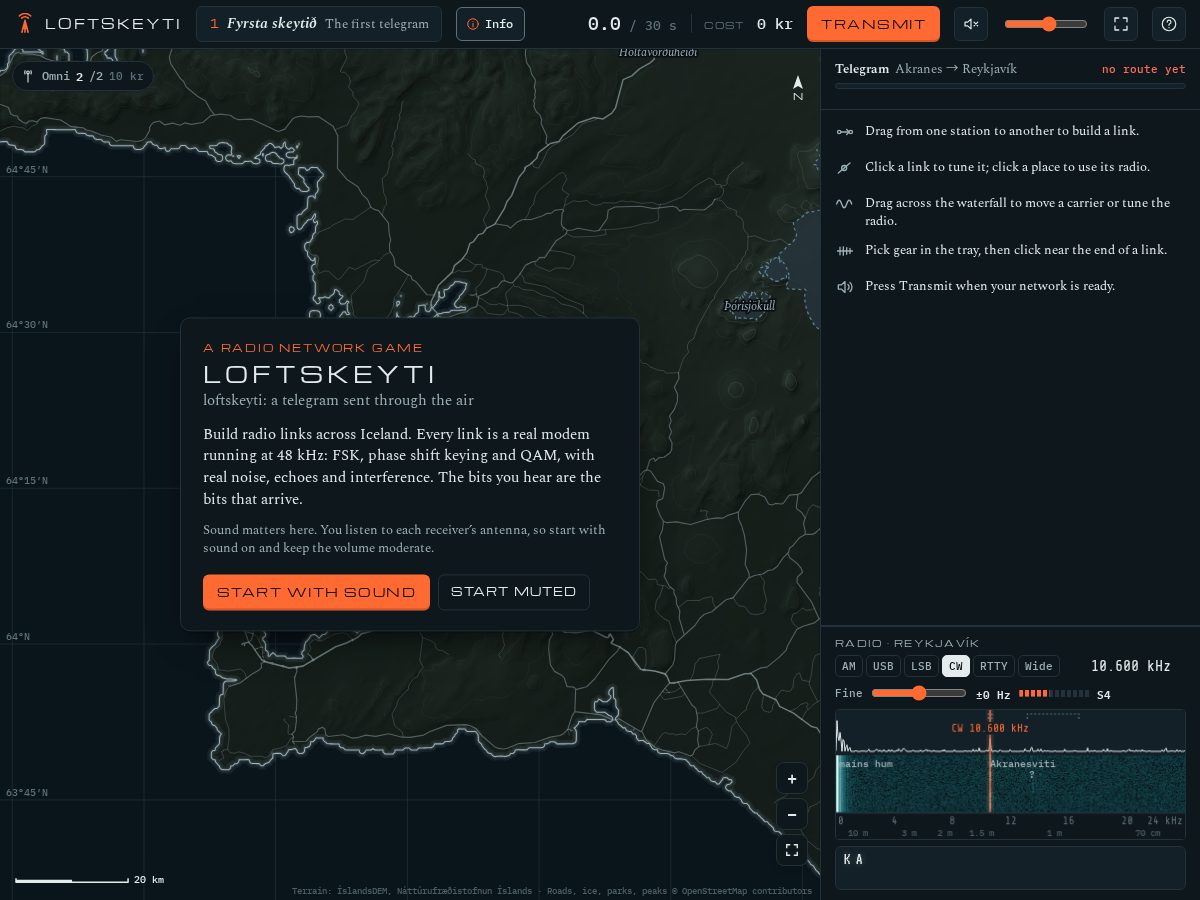Enter fullscreen mode from the top bar
The height and width of the screenshot is (900, 1200).
pos(1121,24)
